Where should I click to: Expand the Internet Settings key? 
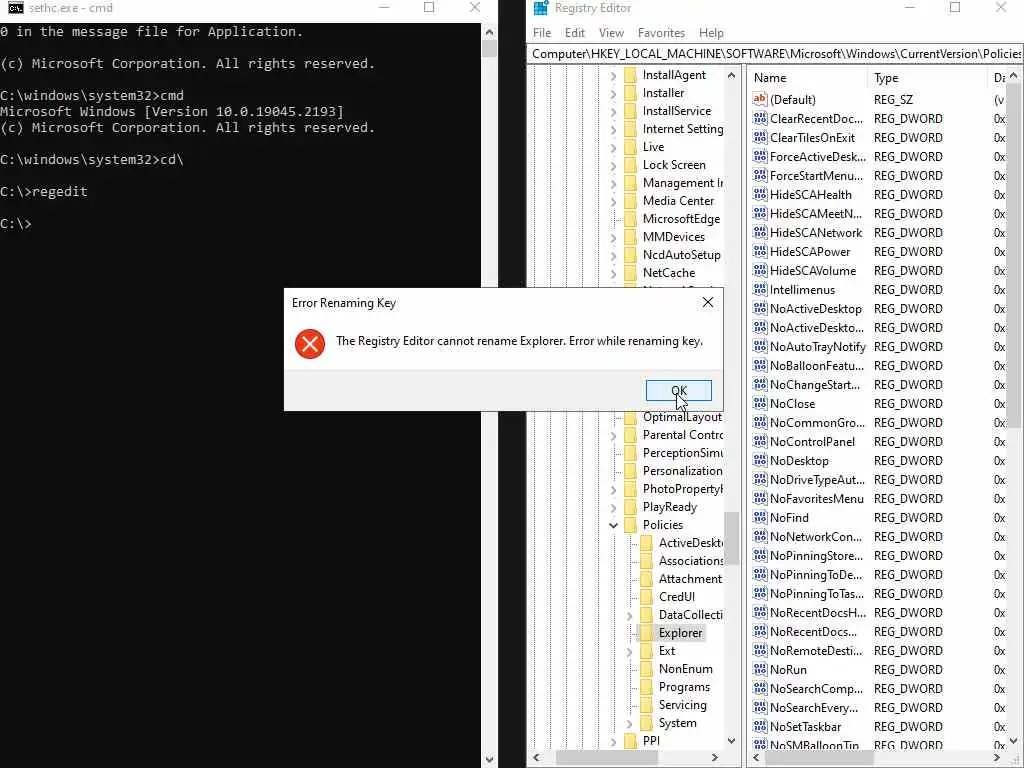(613, 129)
